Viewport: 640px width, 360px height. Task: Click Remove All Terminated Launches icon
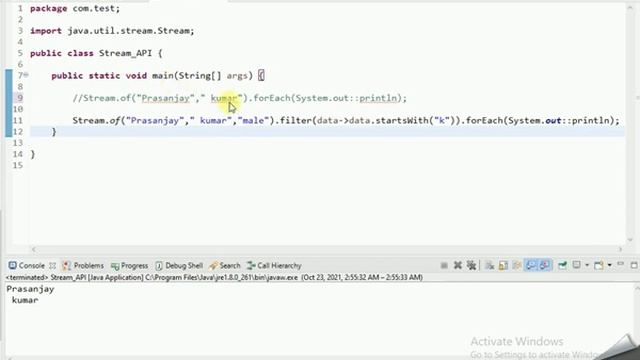[x=471, y=266]
